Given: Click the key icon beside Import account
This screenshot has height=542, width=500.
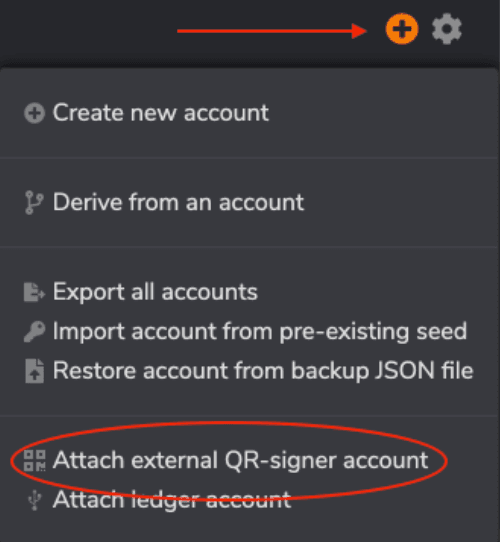Looking at the screenshot, I should pos(34,331).
